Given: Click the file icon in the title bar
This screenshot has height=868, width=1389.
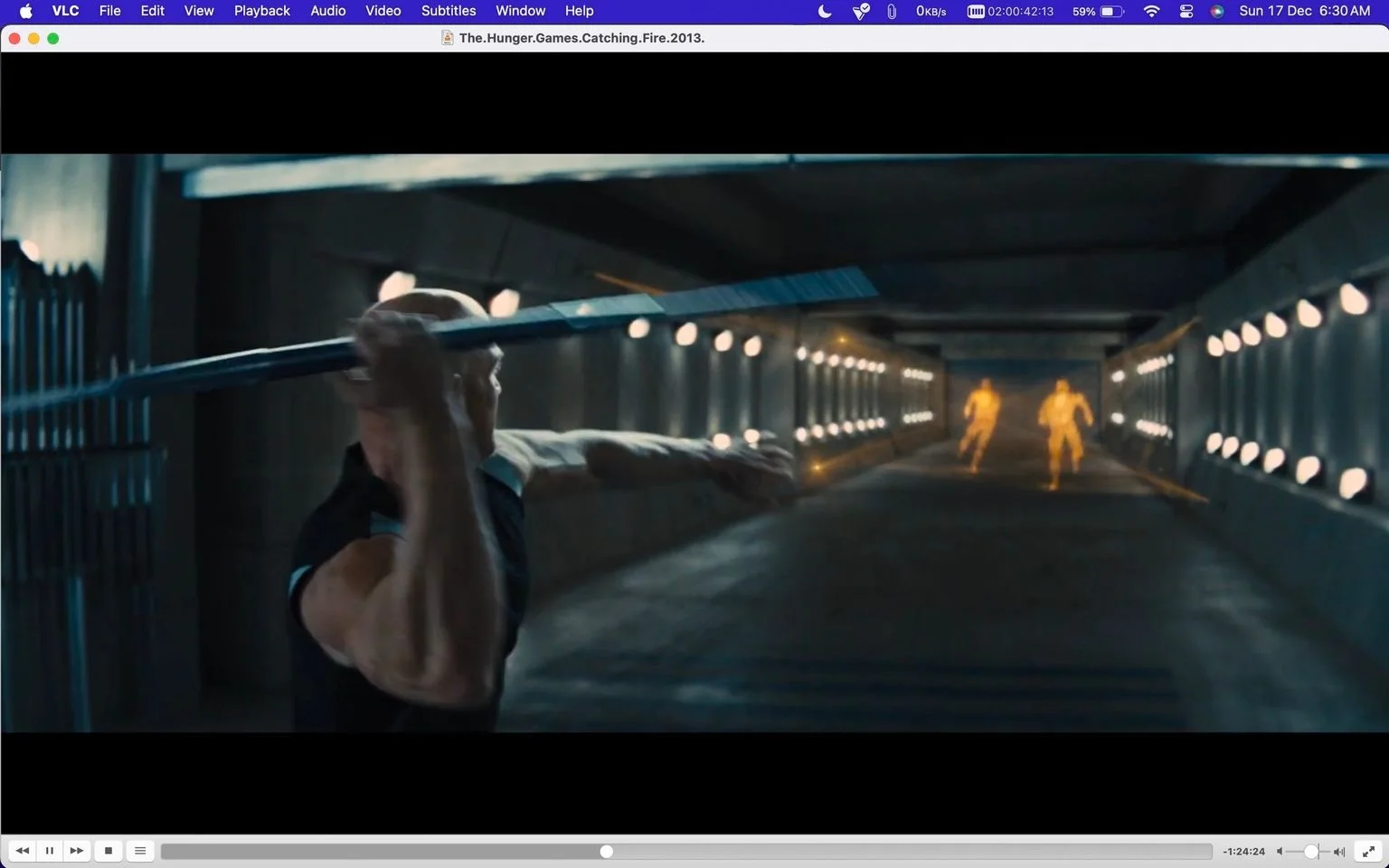Looking at the screenshot, I should coord(447,38).
